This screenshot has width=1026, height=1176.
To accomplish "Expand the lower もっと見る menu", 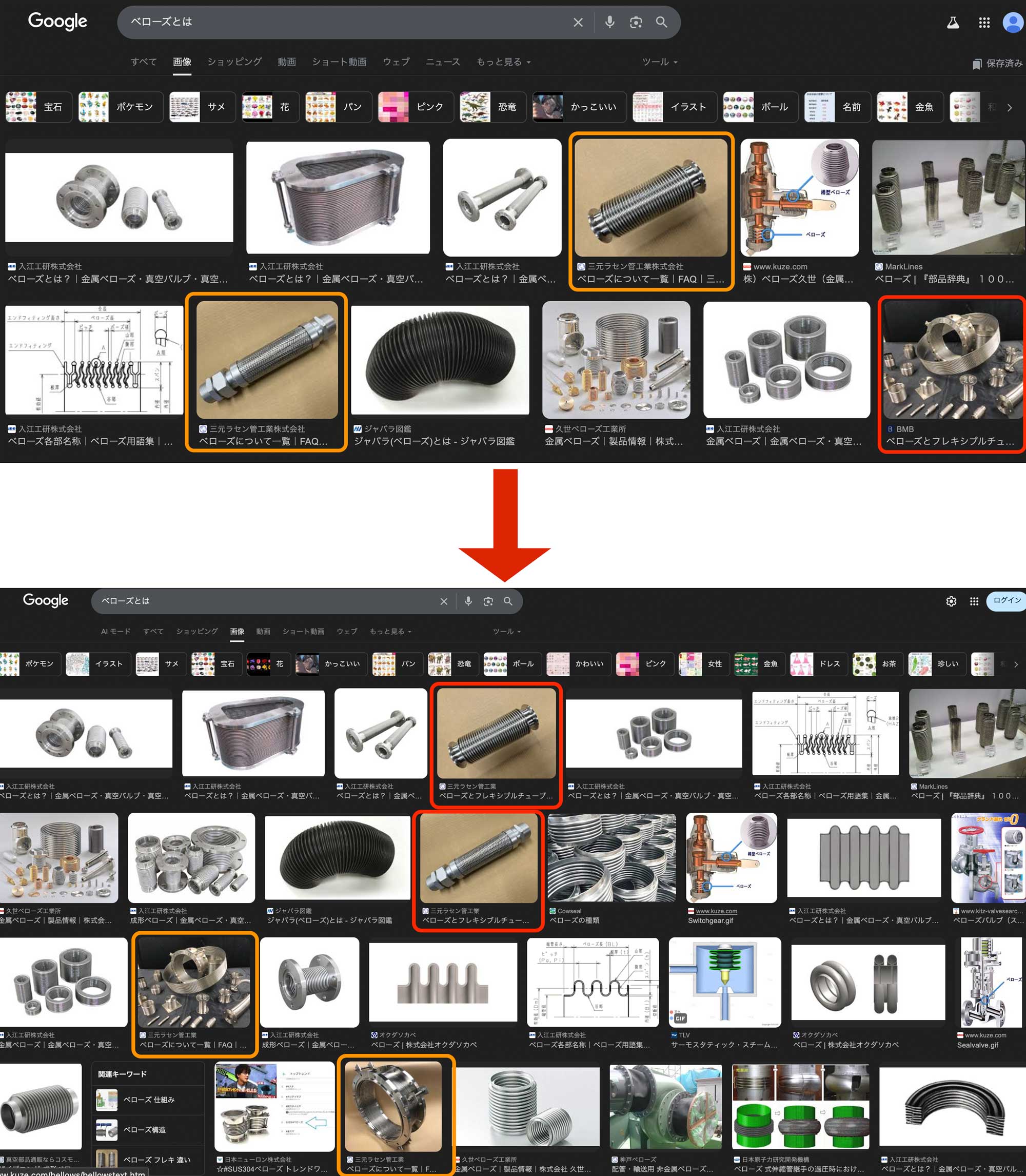I will click(x=390, y=631).
